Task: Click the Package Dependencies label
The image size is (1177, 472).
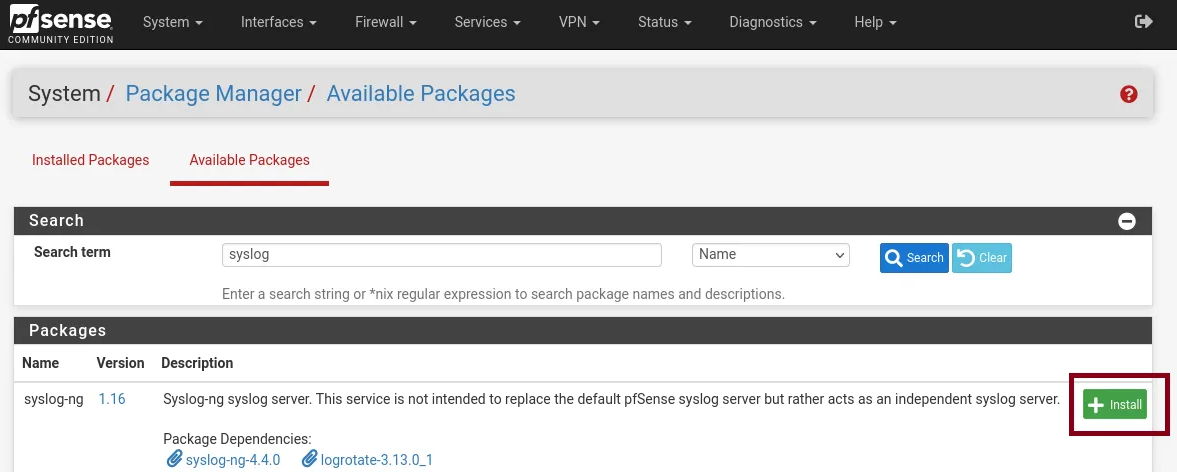Action: tap(237, 439)
